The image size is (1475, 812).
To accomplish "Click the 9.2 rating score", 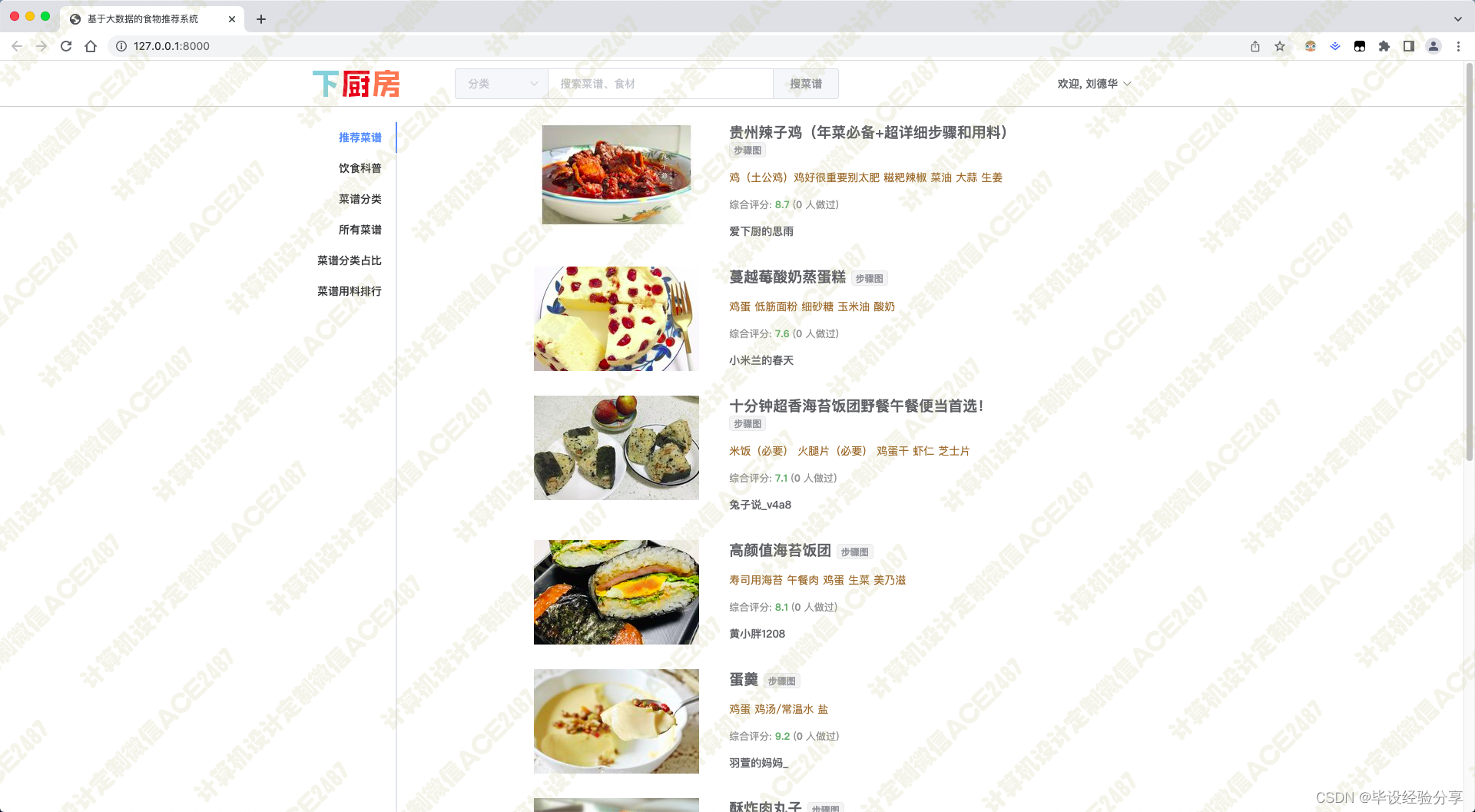I will point(782,736).
